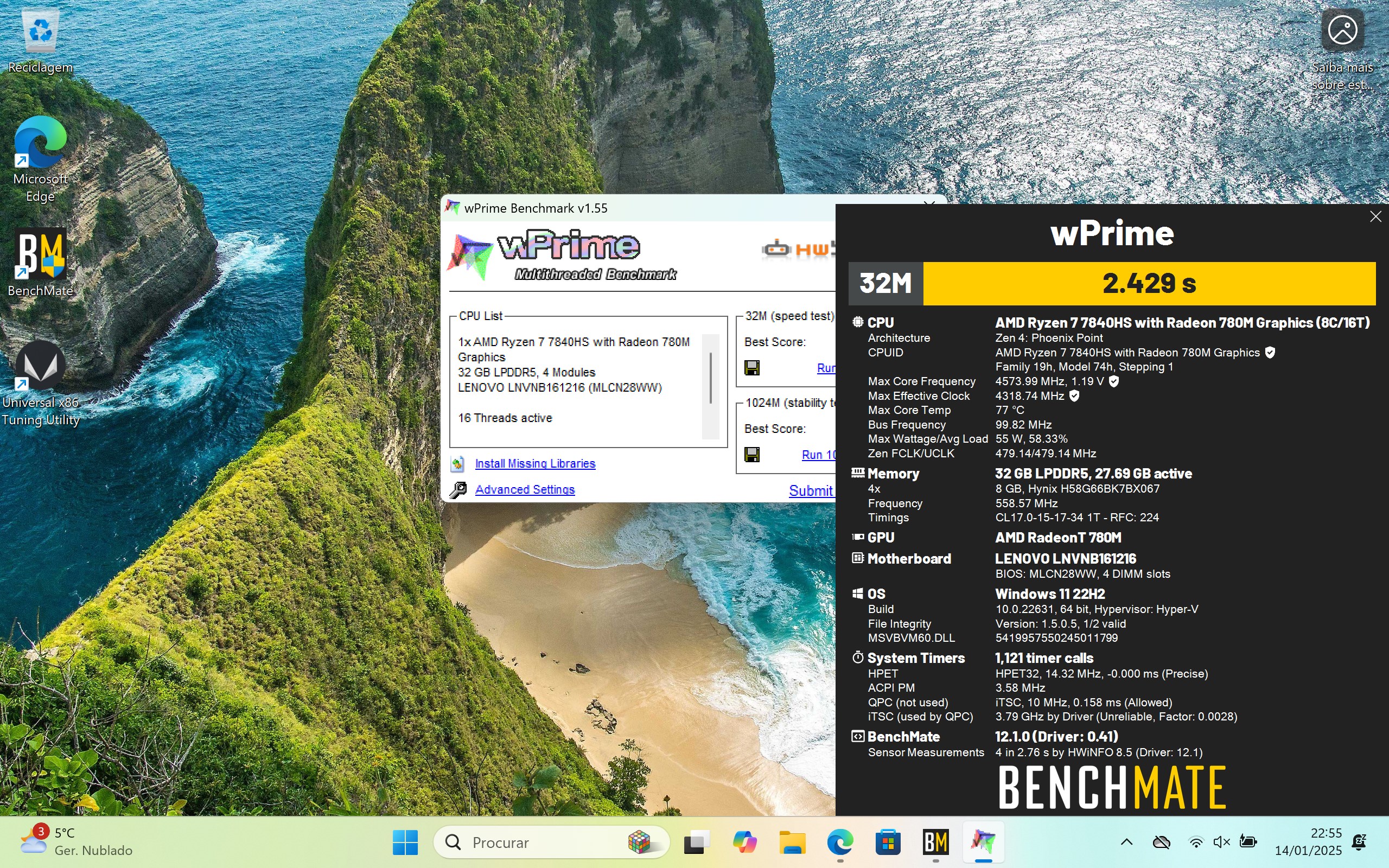Launch the BenchMate desktop shortcut
The width and height of the screenshot is (1389, 868).
pyautogui.click(x=40, y=262)
